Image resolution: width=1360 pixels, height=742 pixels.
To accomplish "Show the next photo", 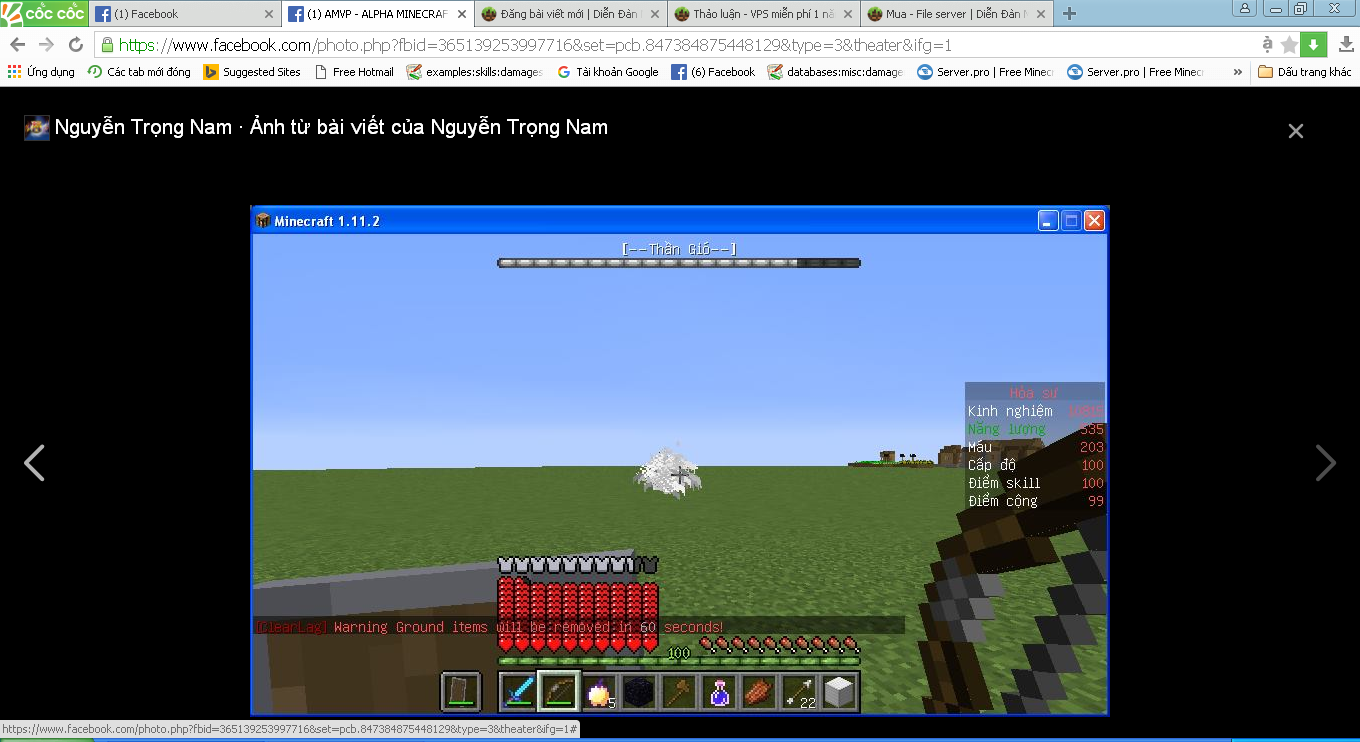I will click(1325, 463).
